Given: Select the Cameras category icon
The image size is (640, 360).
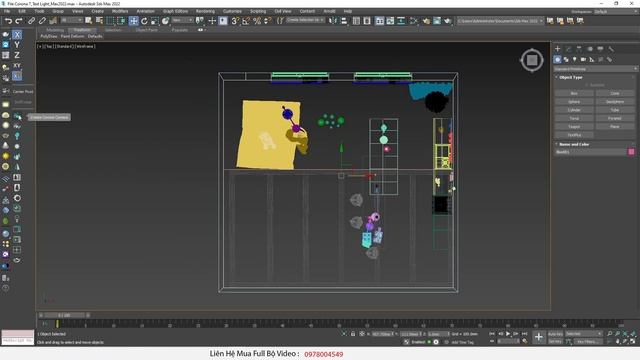Looking at the screenshot, I should 583,60.
